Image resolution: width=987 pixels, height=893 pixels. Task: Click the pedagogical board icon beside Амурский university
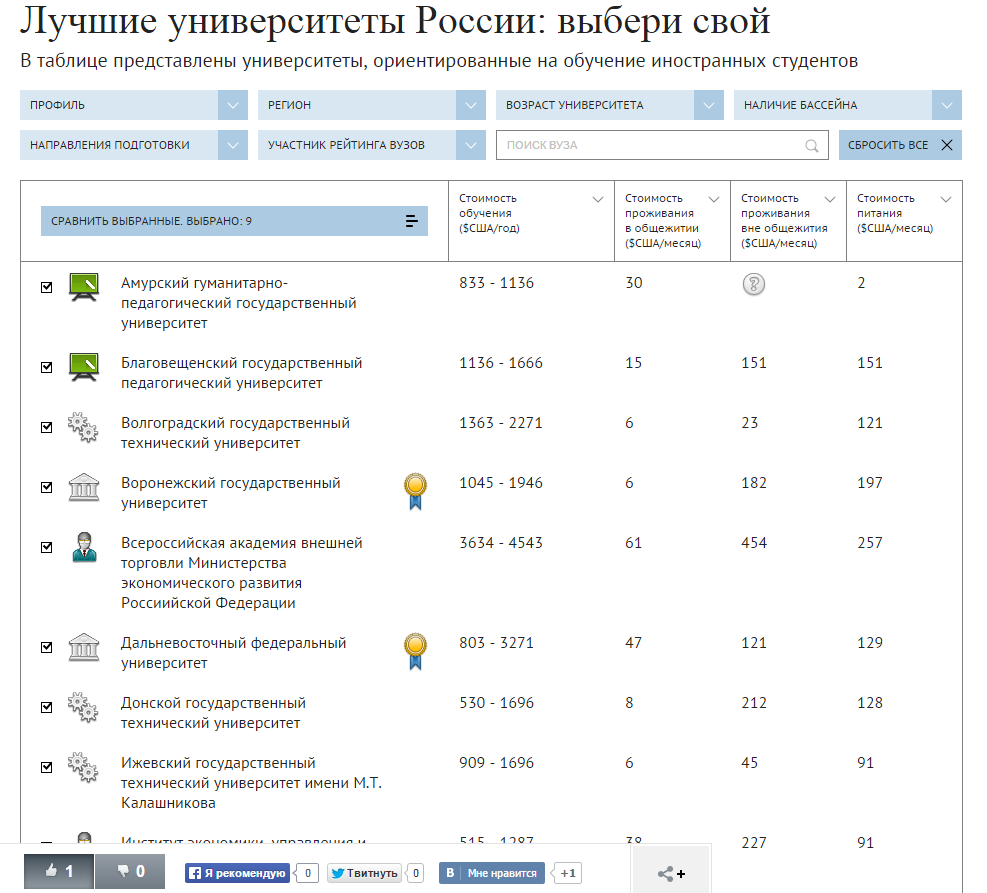coord(84,288)
